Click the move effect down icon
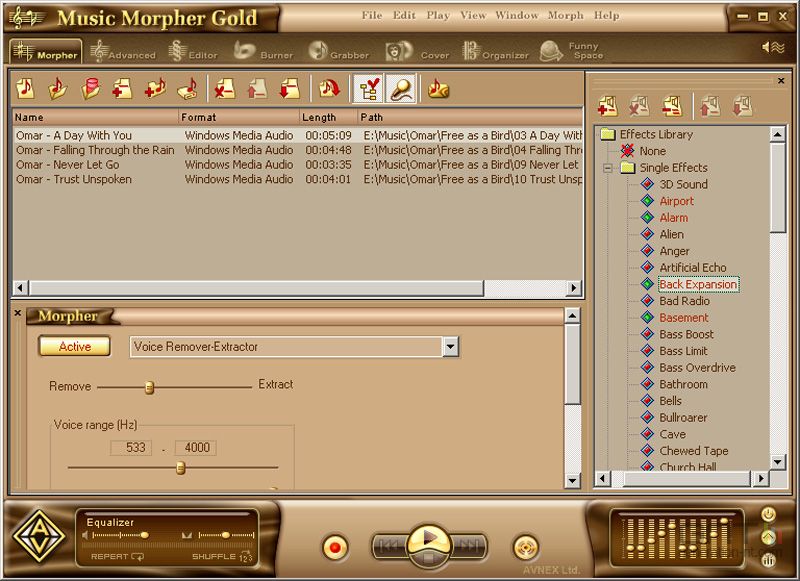The width and height of the screenshot is (800, 581). [x=742, y=106]
